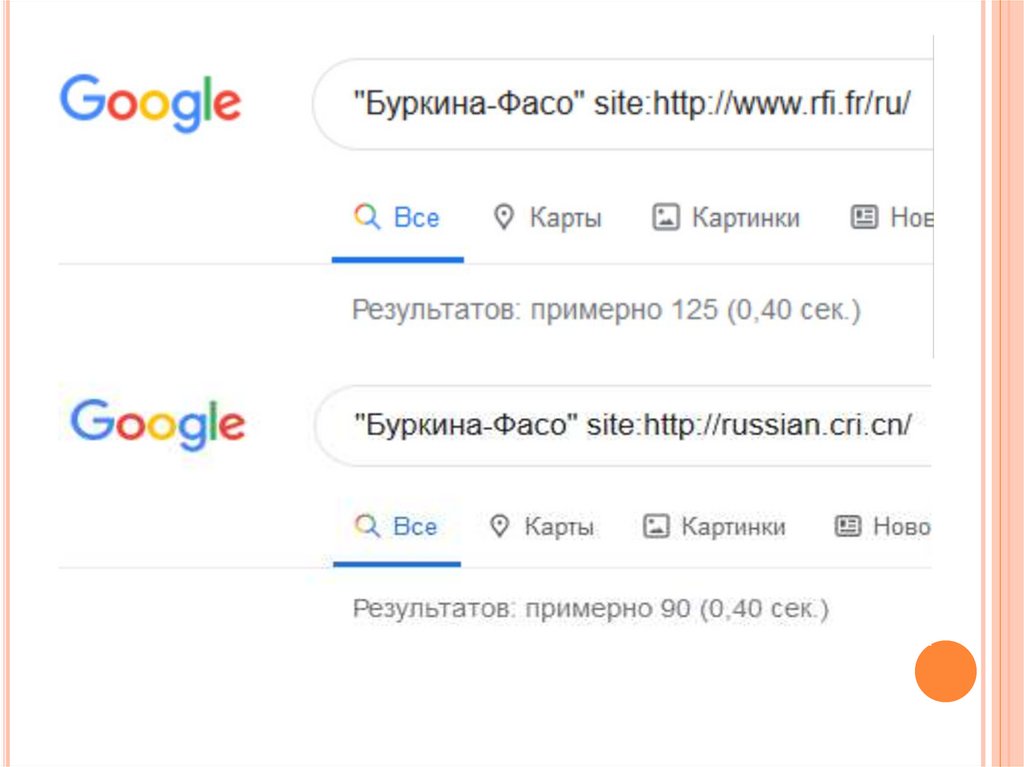Screen dimensions: 1024x767
Task: Switch to the 'Картинки' tab text under the rfi.fr query
Action: coord(746,218)
